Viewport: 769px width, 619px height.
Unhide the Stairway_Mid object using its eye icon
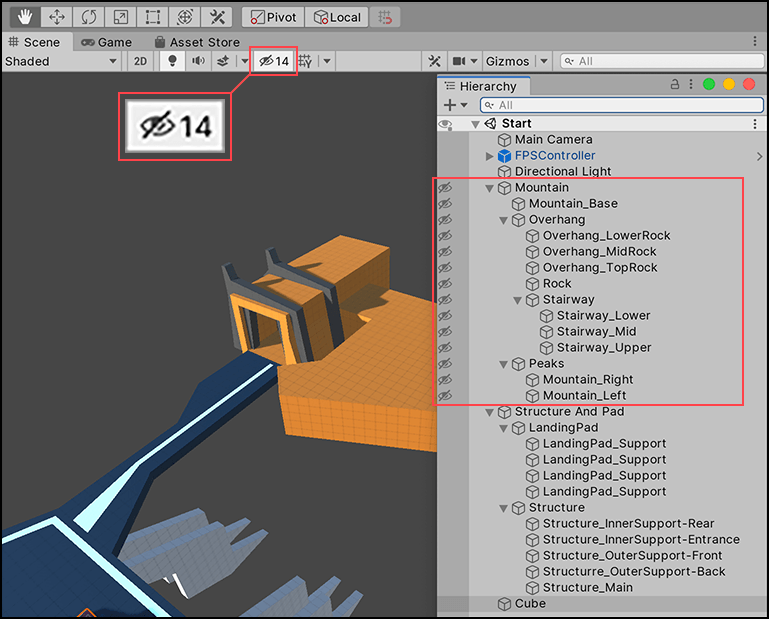[445, 332]
